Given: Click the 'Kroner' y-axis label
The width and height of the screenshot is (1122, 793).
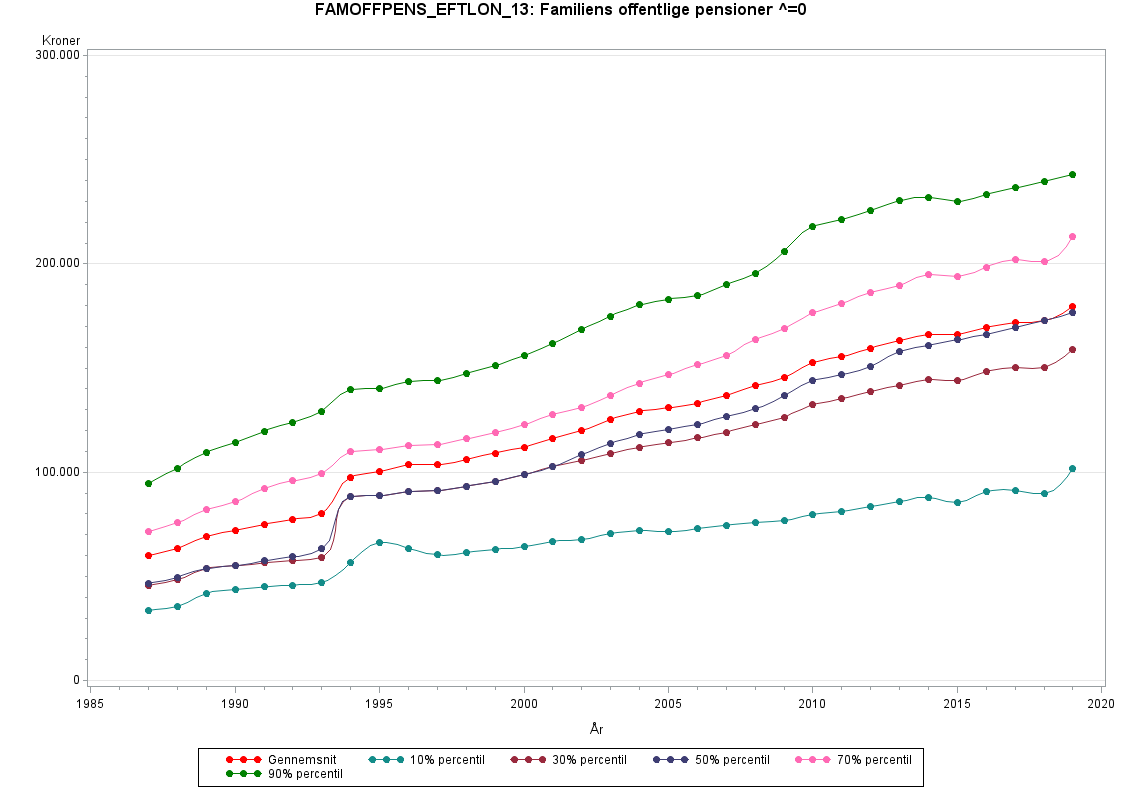Looking at the screenshot, I should (x=61, y=41).
